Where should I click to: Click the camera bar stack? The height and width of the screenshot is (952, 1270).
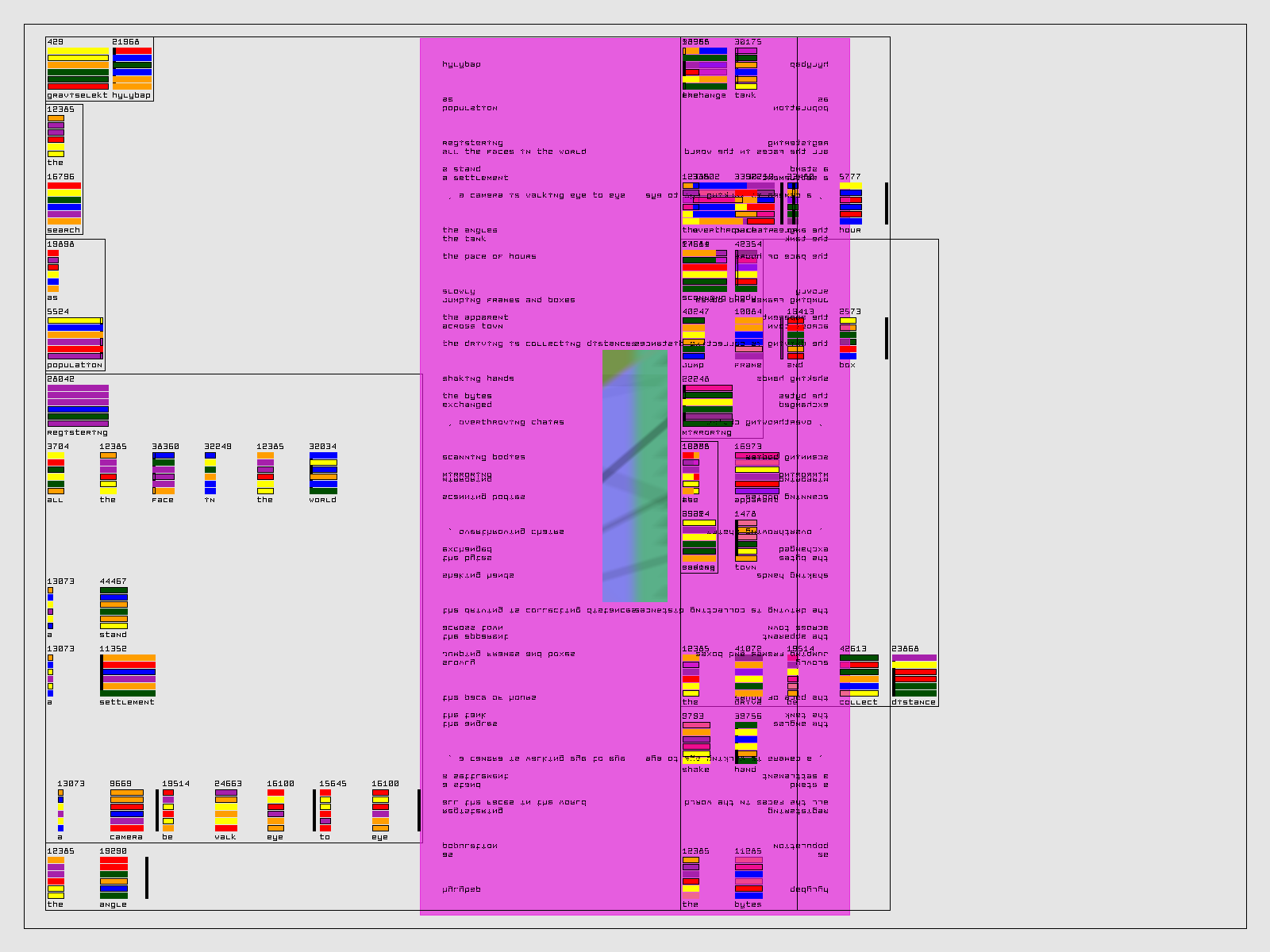(x=126, y=810)
